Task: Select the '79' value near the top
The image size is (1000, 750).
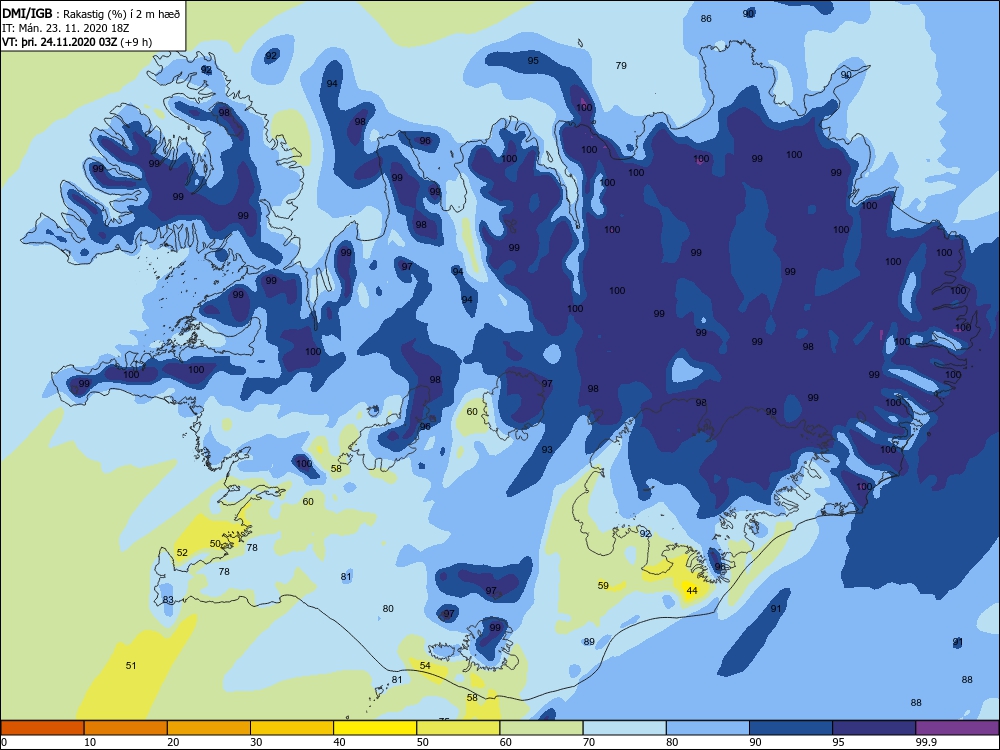Action: pos(621,66)
